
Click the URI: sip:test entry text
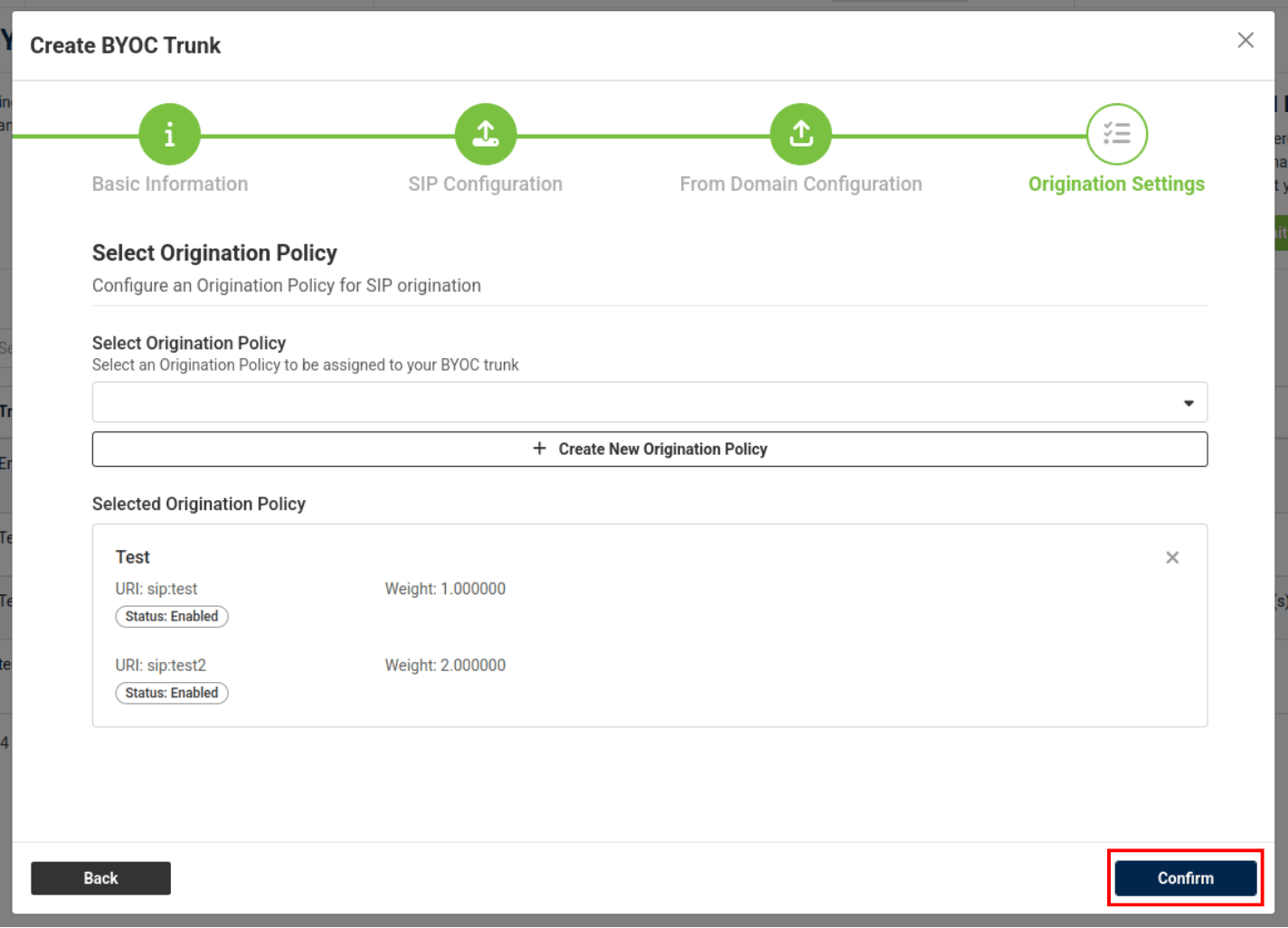(x=156, y=590)
